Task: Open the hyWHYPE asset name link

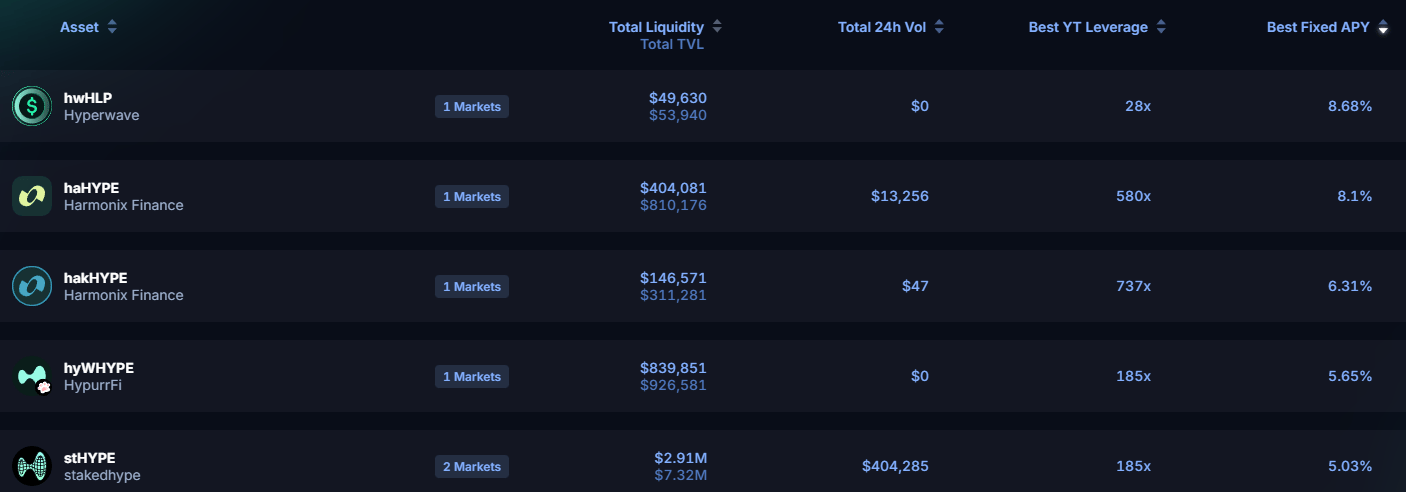Action: 98,368
